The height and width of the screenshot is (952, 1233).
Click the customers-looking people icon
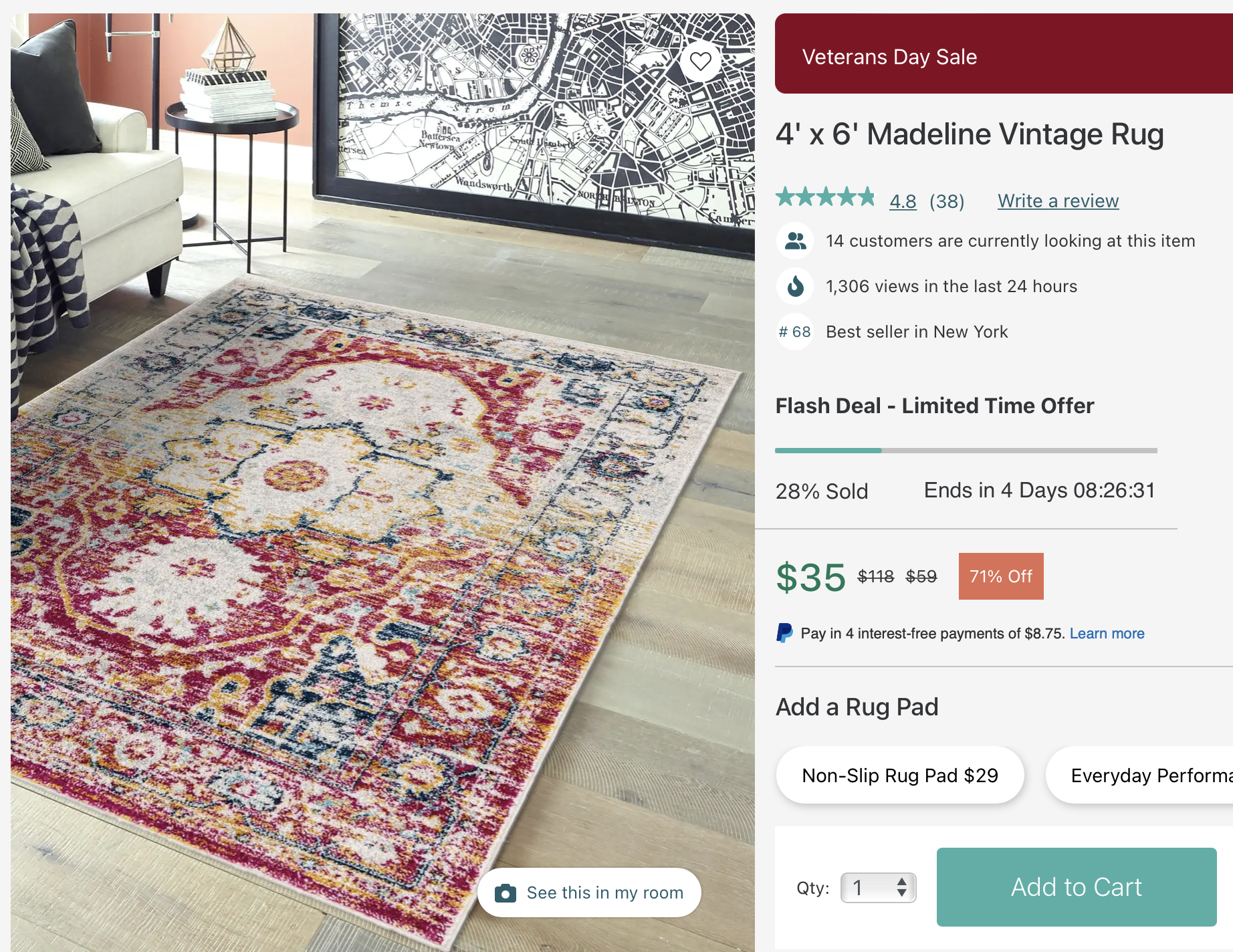pyautogui.click(x=795, y=241)
